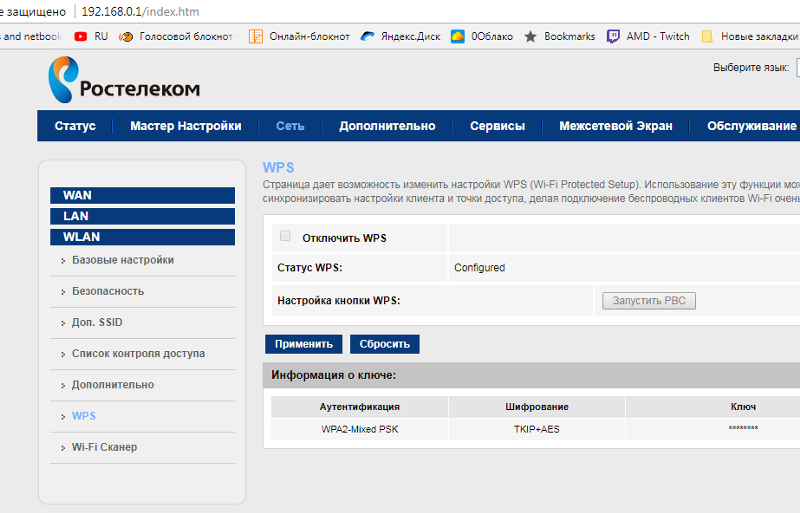Open the Статус tab
Screen dimensions: 800x513
(x=75, y=126)
